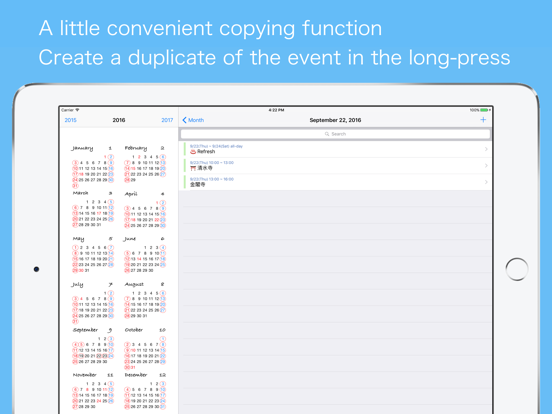Select the April mini calendar
The height and width of the screenshot is (414, 552).
[145, 210]
